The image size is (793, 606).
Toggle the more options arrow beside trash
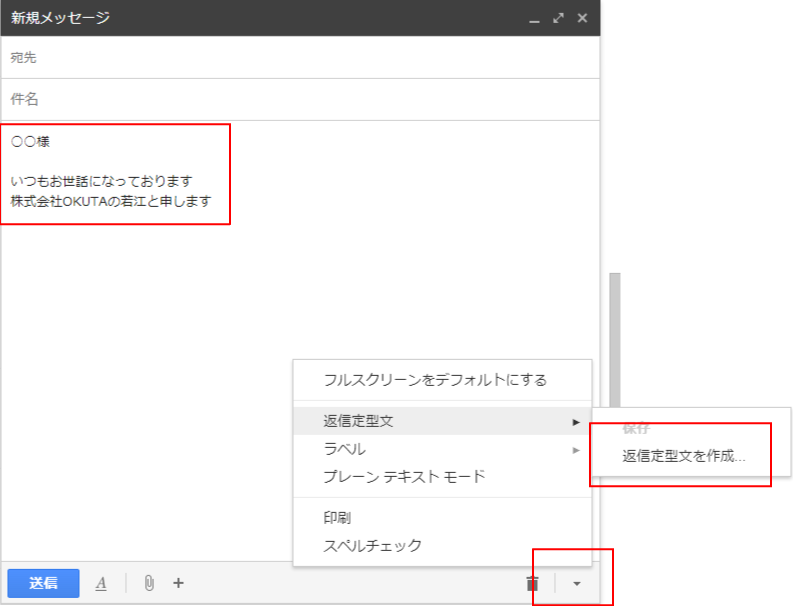[x=576, y=584]
